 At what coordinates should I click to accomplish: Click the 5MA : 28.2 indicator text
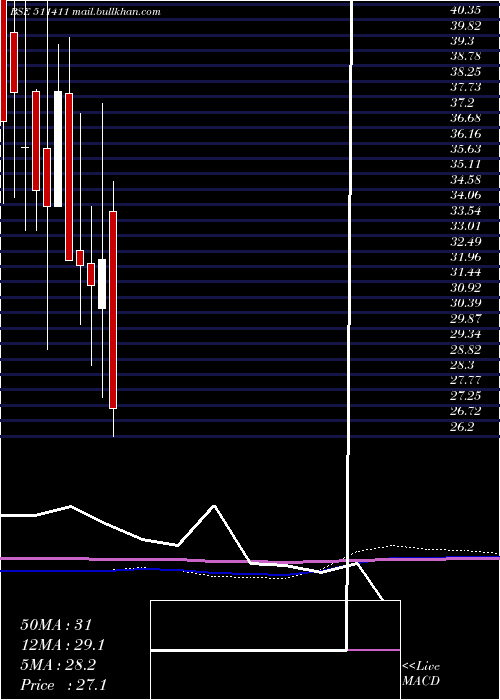coord(58,665)
